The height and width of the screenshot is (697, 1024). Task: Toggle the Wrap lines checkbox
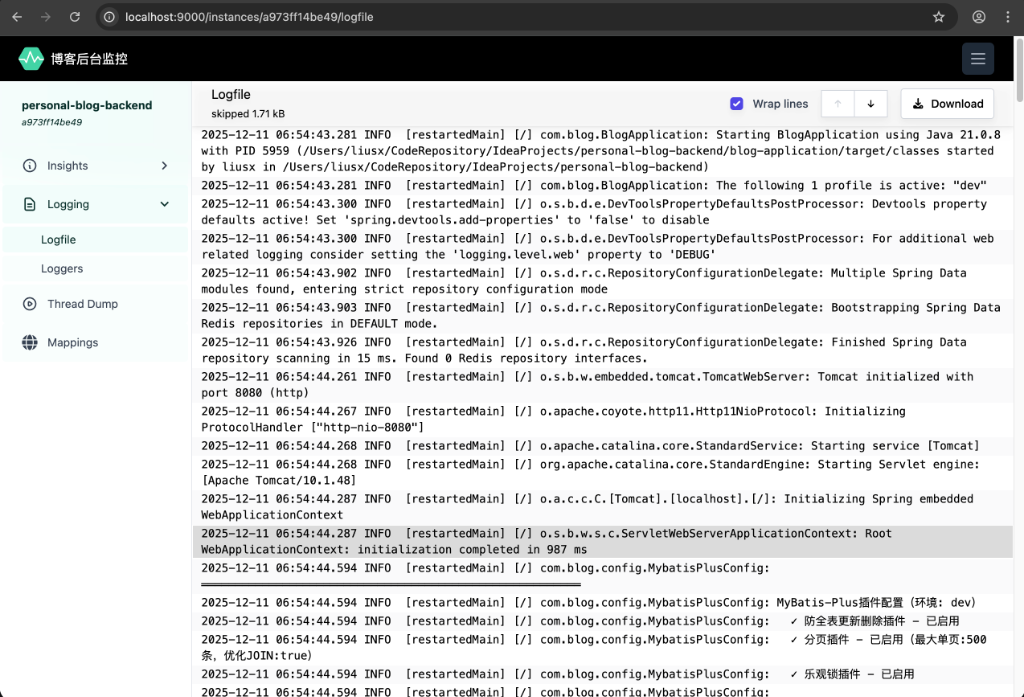pos(737,104)
